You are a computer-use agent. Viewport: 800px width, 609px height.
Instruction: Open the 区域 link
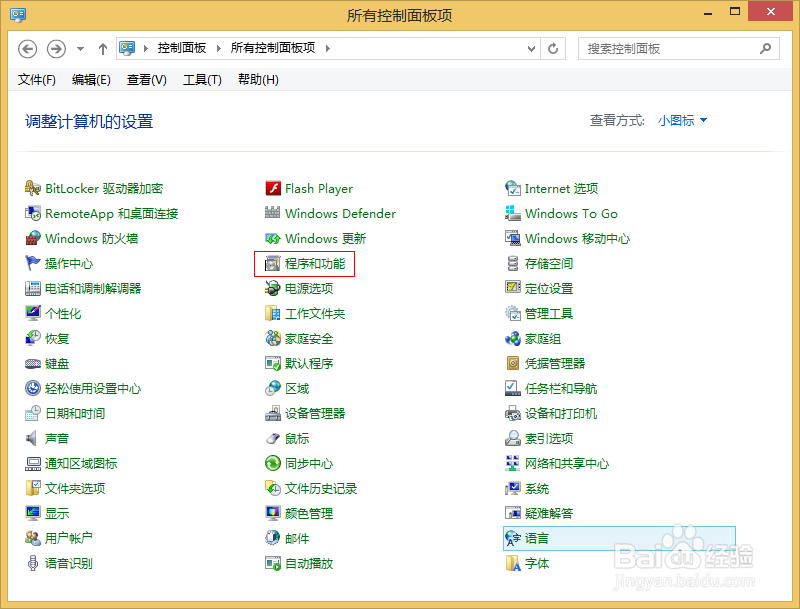click(297, 388)
